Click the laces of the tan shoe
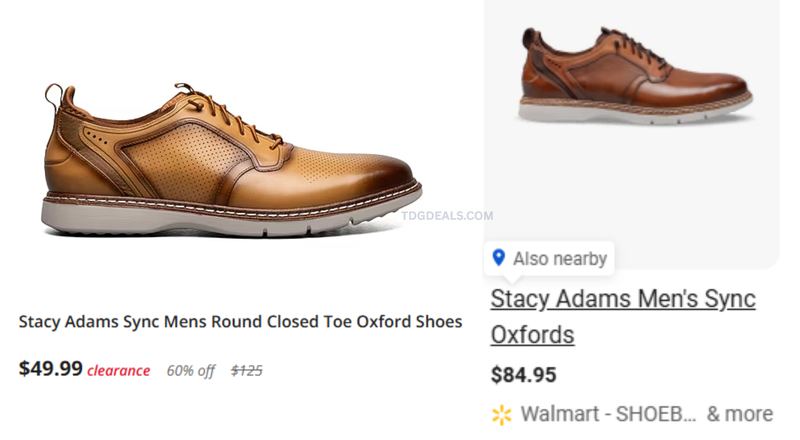800x440 pixels. pyautogui.click(x=229, y=115)
